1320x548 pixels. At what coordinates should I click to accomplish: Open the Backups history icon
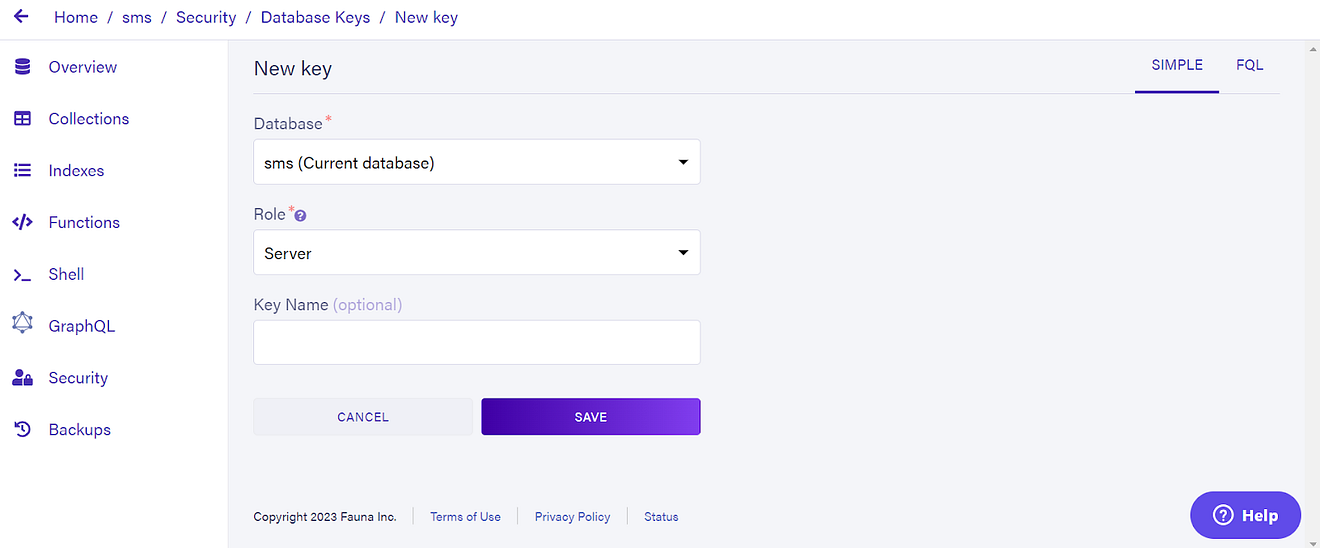pyautogui.click(x=22, y=430)
